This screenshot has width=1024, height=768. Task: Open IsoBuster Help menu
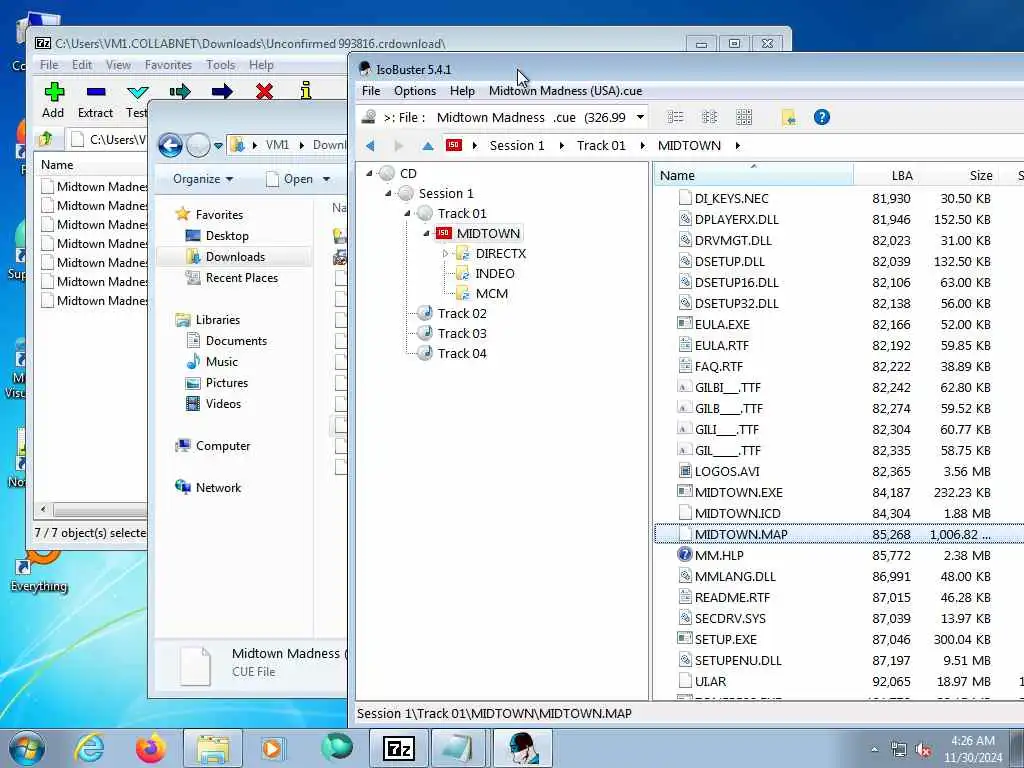click(462, 91)
